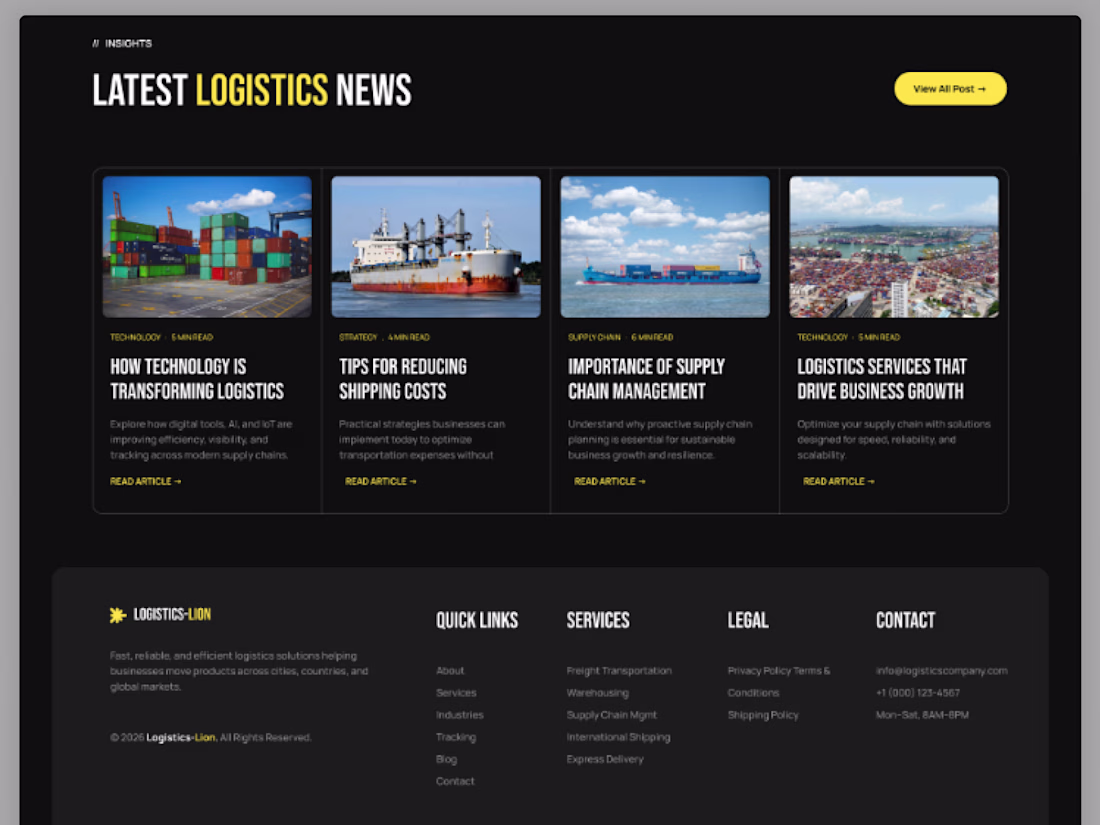Read Article link under Reducing Shipping Costs
Image resolution: width=1100 pixels, height=825 pixels.
pyautogui.click(x=380, y=481)
